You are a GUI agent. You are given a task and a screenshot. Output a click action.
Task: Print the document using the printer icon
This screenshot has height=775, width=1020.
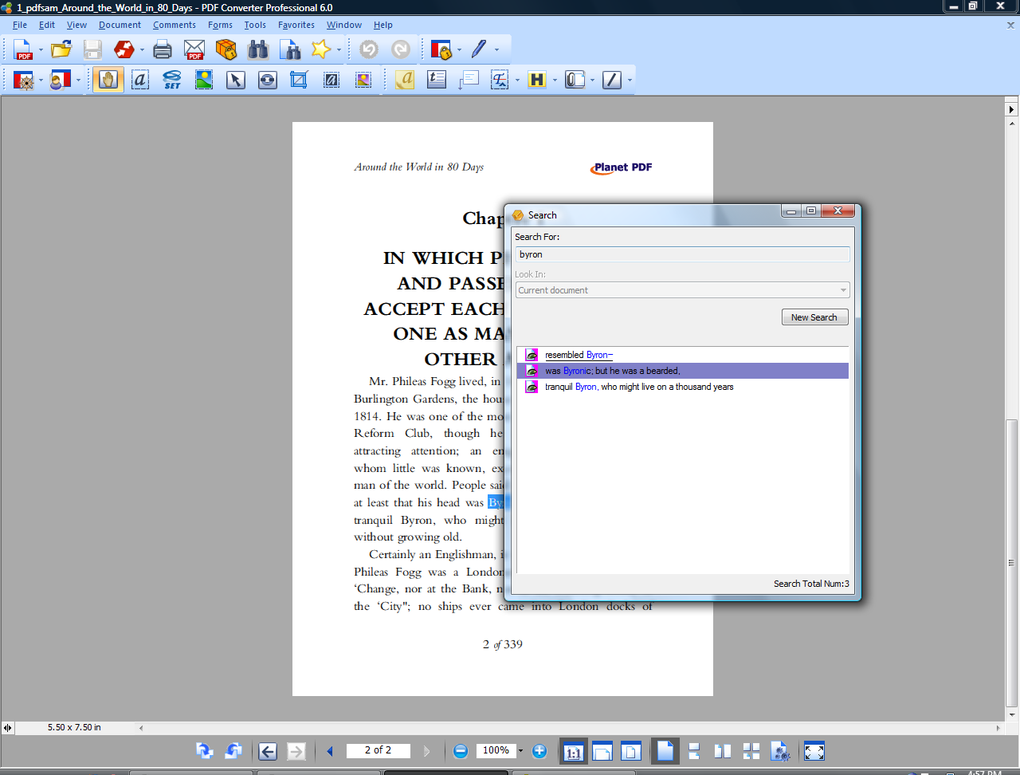coord(162,49)
